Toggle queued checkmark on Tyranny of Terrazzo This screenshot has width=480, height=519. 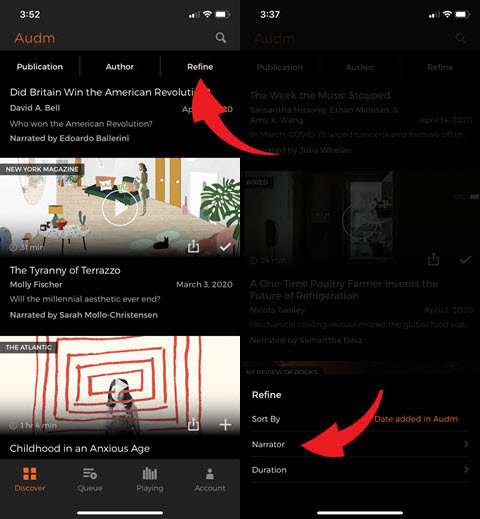click(225, 247)
